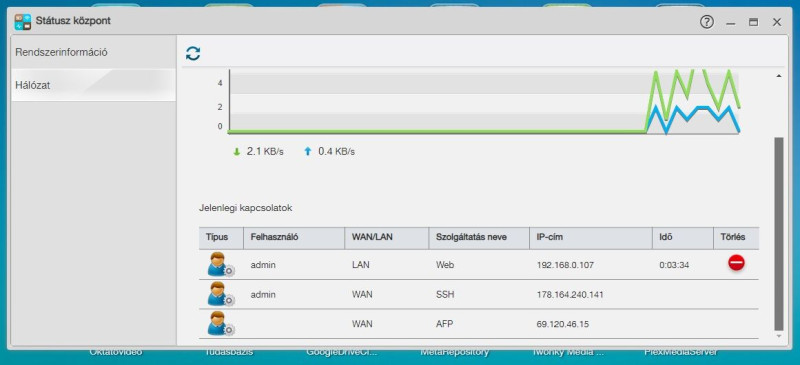Select IP address 178.164.240.141
This screenshot has height=365, width=800.
tap(570, 295)
